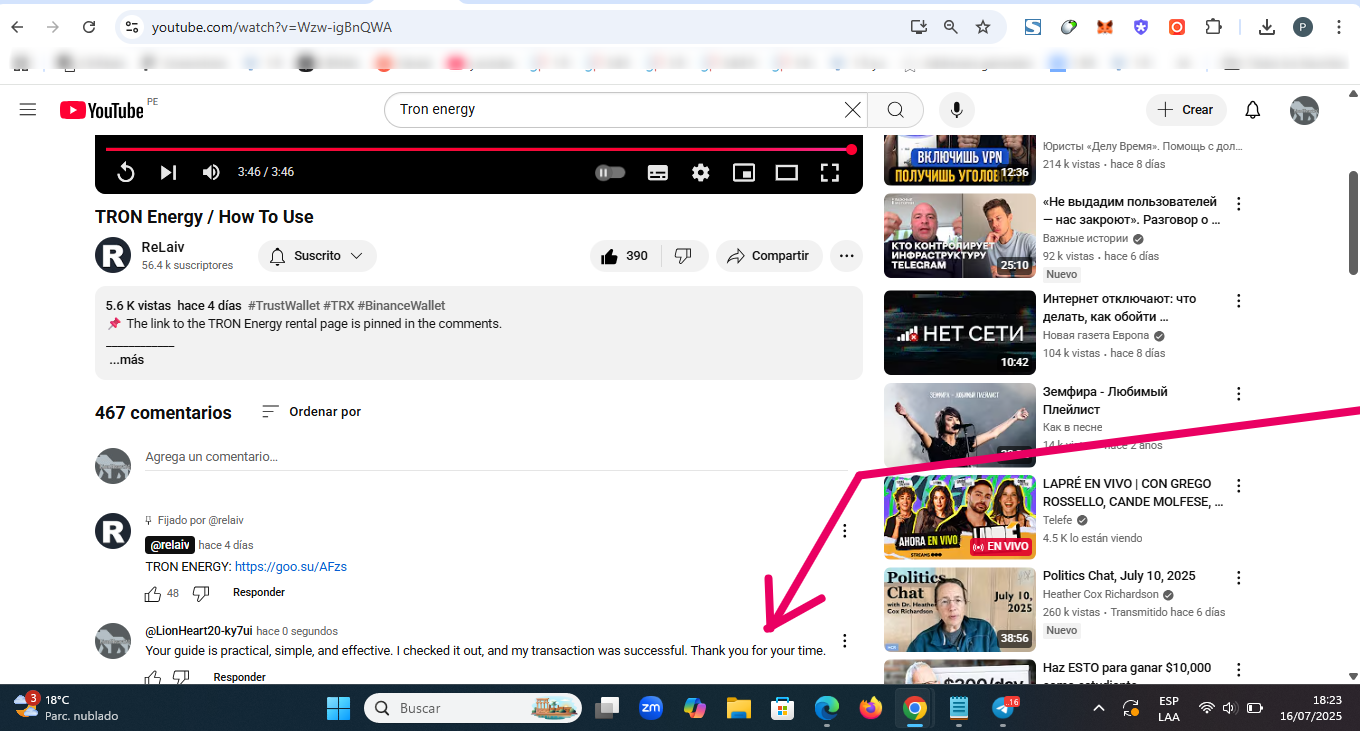Enable miniplayer mode
This screenshot has height=731, width=1360.
pyautogui.click(x=744, y=172)
